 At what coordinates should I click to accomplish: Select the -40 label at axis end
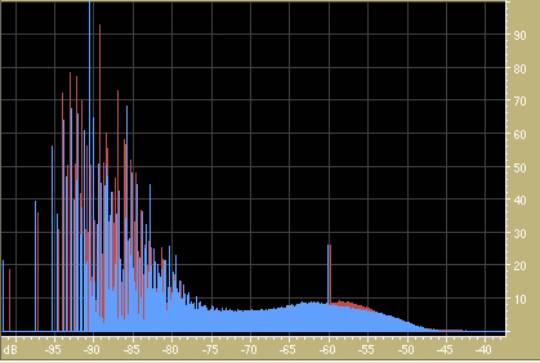pos(484,350)
